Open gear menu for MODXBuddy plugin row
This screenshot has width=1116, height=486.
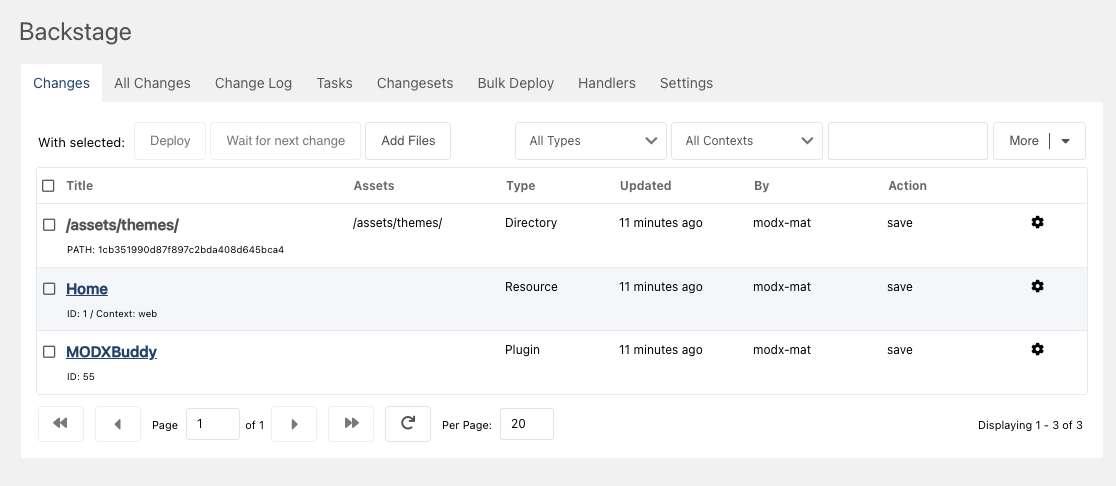tap(1037, 349)
